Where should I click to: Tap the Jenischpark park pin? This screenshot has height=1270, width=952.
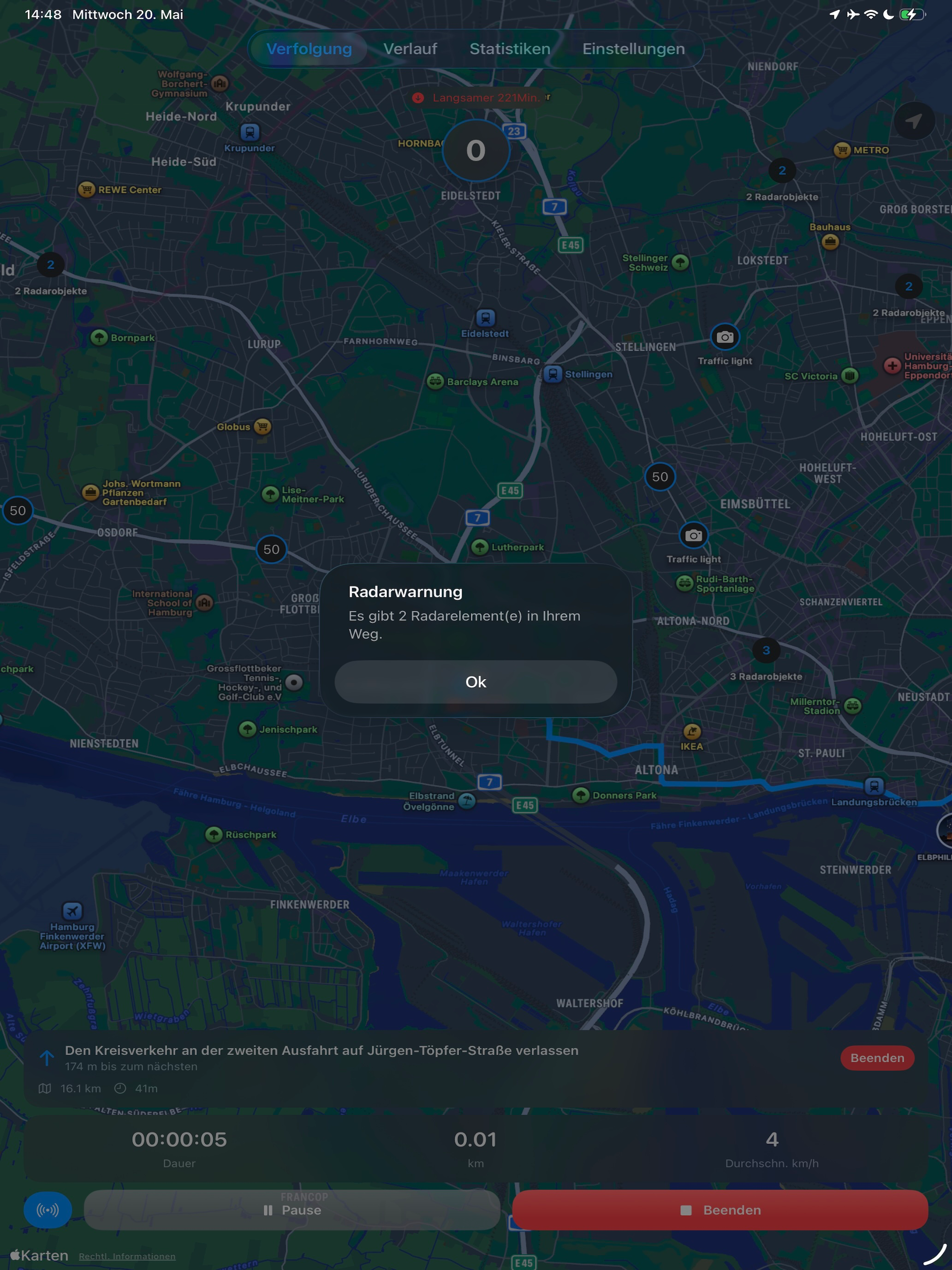(x=247, y=729)
